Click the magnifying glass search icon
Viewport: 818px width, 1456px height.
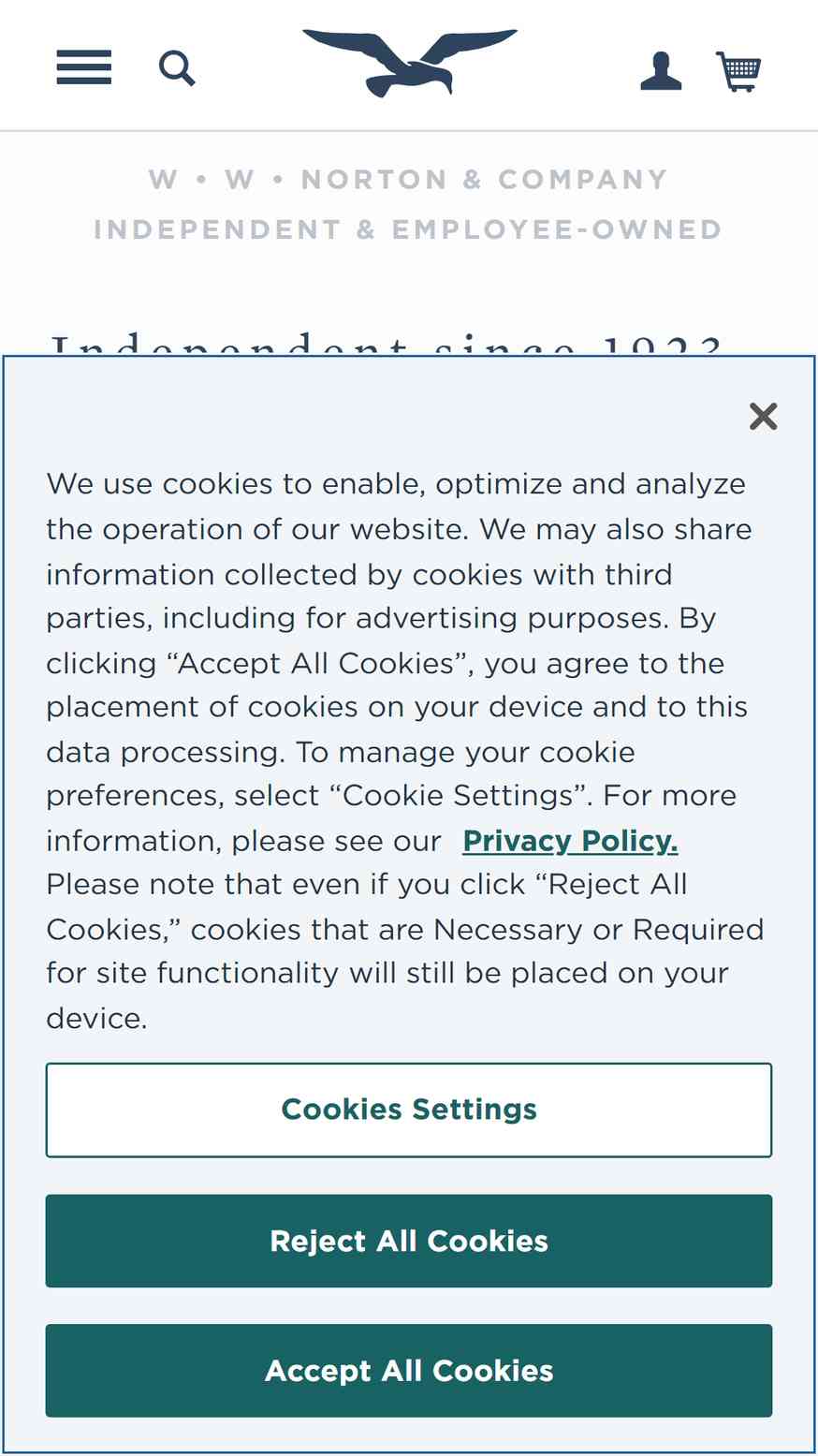pyautogui.click(x=177, y=68)
